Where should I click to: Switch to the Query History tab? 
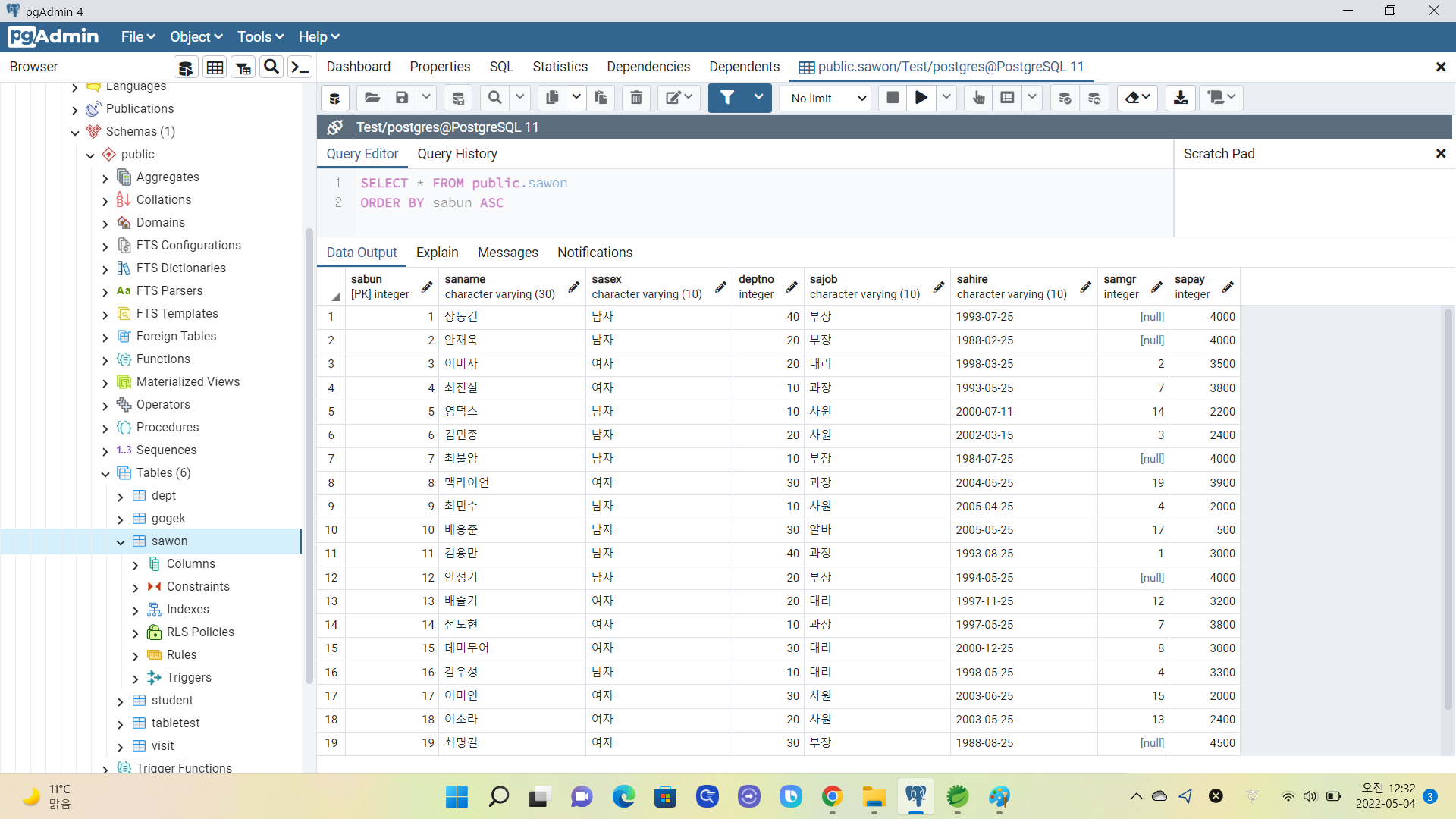coord(457,154)
